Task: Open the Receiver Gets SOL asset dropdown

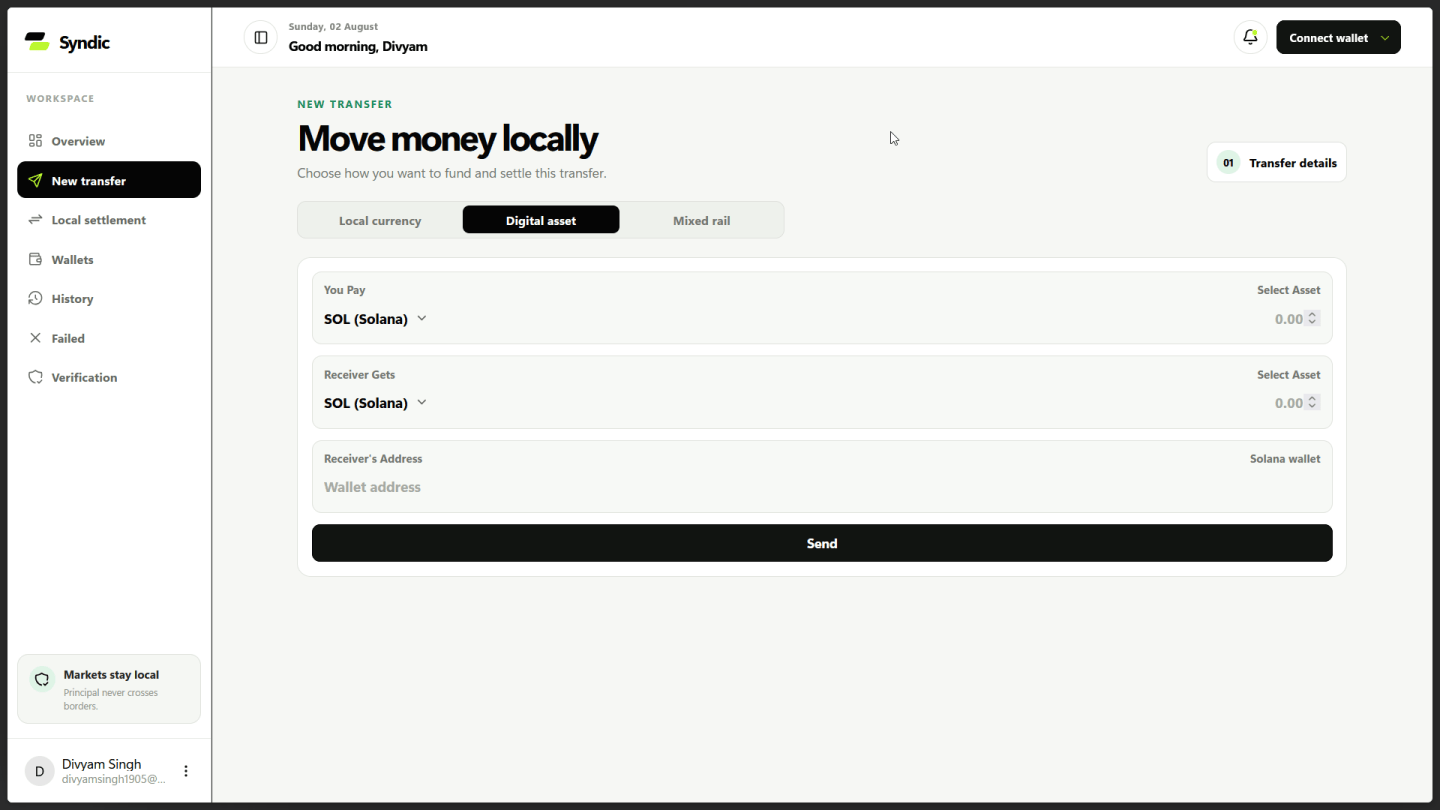Action: tap(376, 403)
